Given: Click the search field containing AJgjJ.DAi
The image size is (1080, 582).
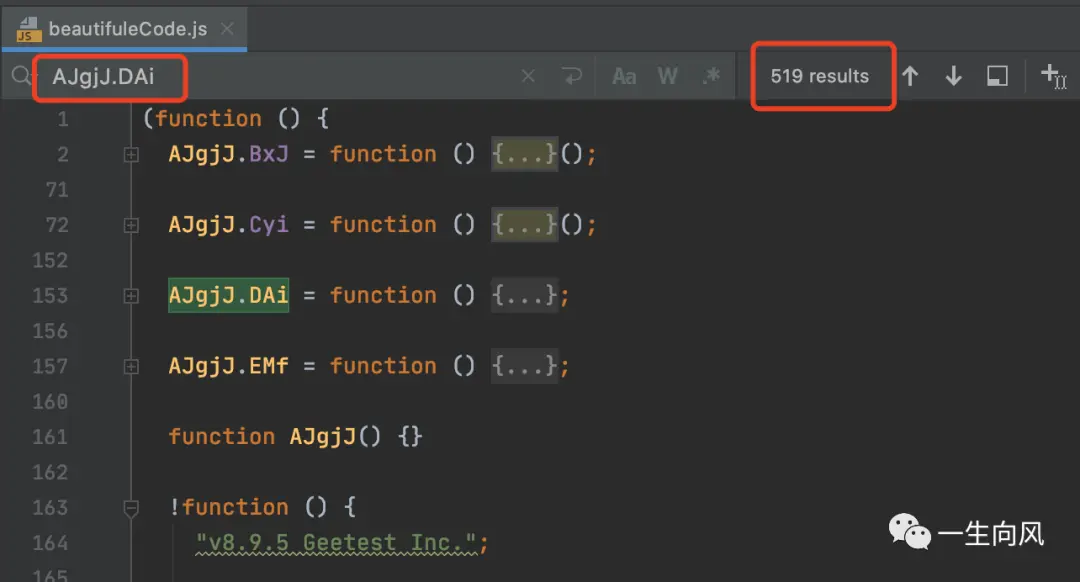Looking at the screenshot, I should pyautogui.click(x=276, y=76).
